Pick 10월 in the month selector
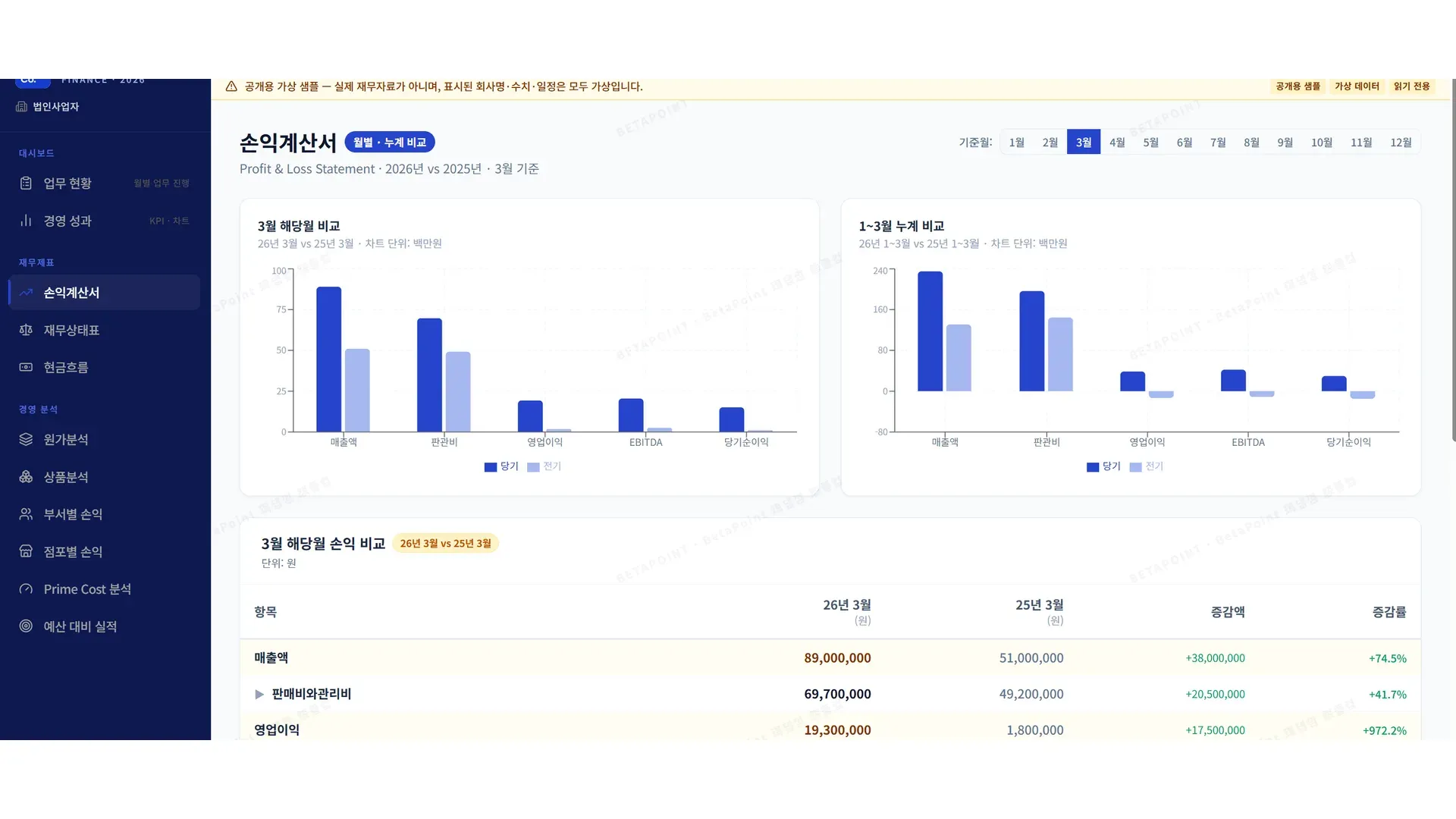Viewport: 1456px width, 819px height. (1322, 143)
